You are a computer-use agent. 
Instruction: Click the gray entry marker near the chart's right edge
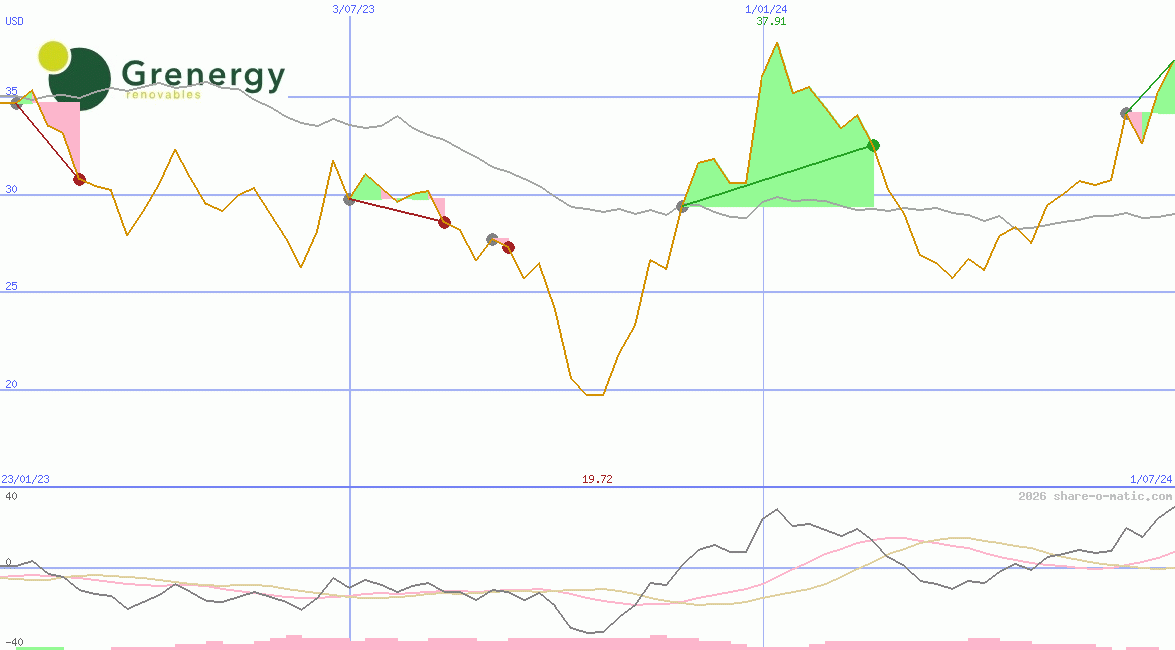tap(1126, 113)
